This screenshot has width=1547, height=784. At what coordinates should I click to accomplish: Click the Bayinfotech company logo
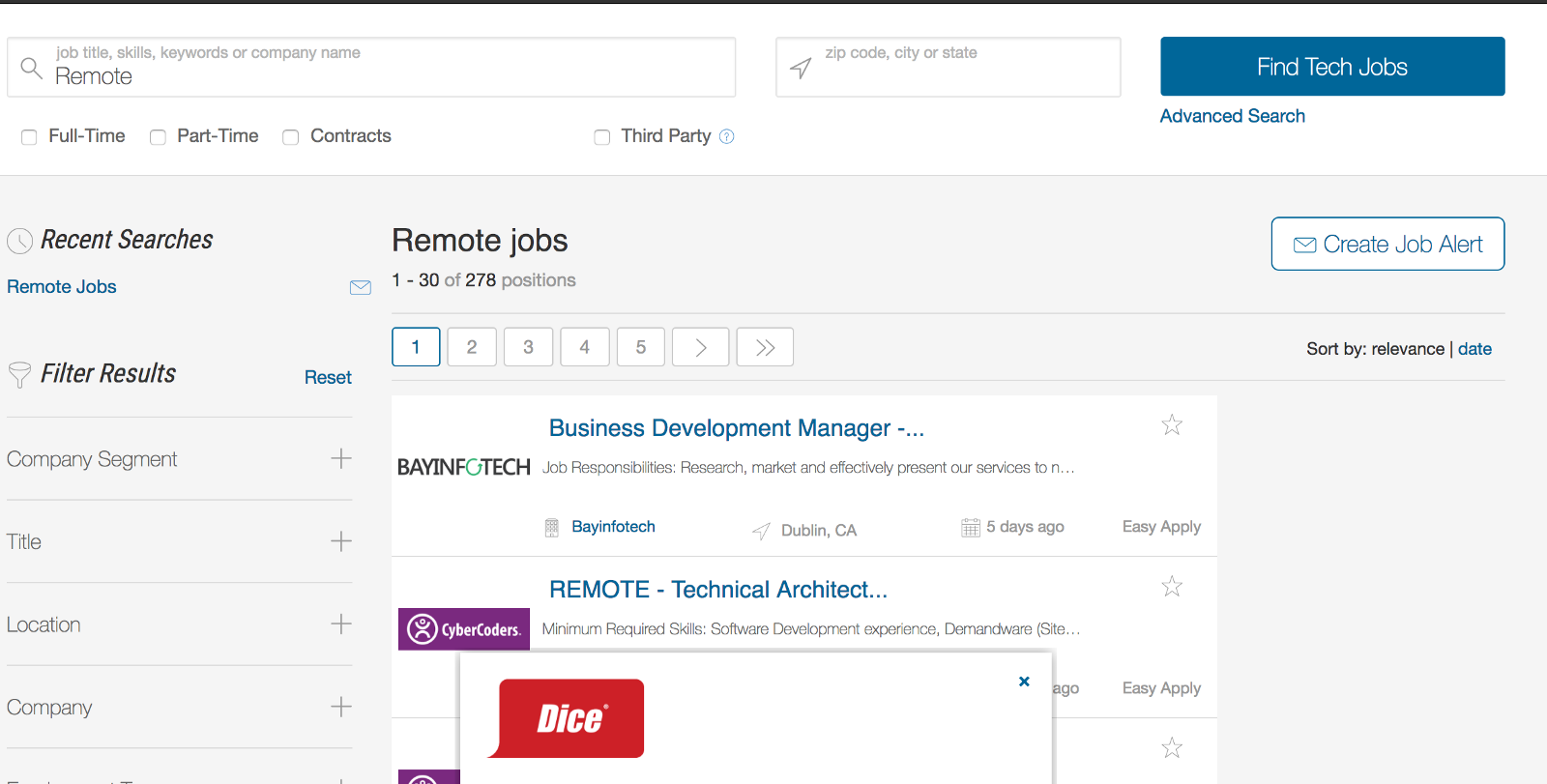point(464,468)
